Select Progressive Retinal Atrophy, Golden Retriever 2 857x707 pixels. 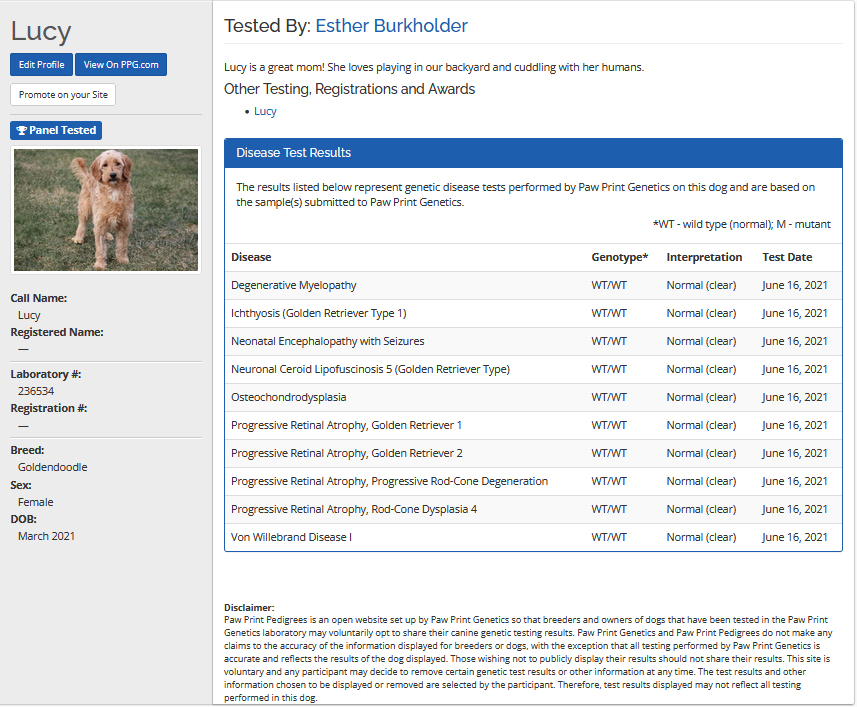[346, 453]
